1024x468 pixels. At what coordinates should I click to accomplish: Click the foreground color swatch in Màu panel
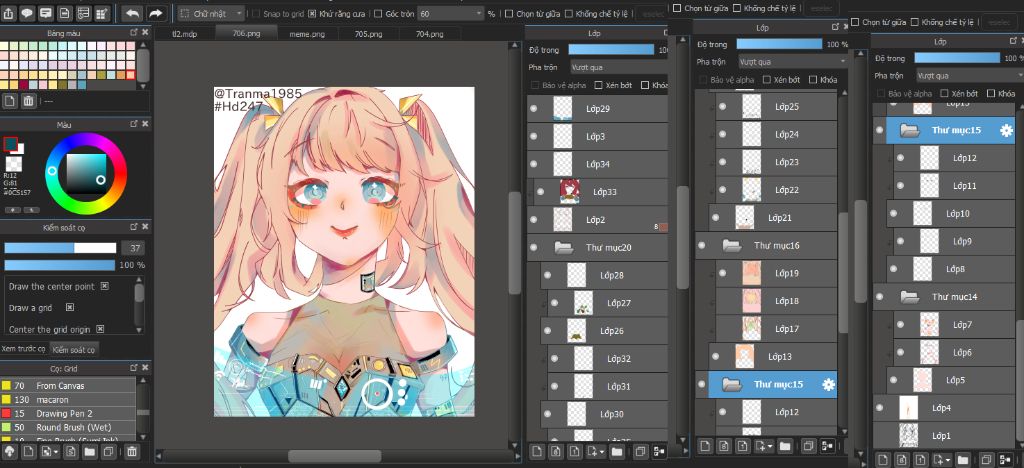pos(10,144)
